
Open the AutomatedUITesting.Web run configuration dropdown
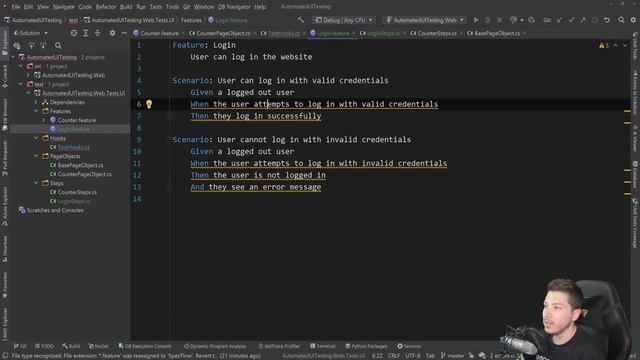pos(425,20)
